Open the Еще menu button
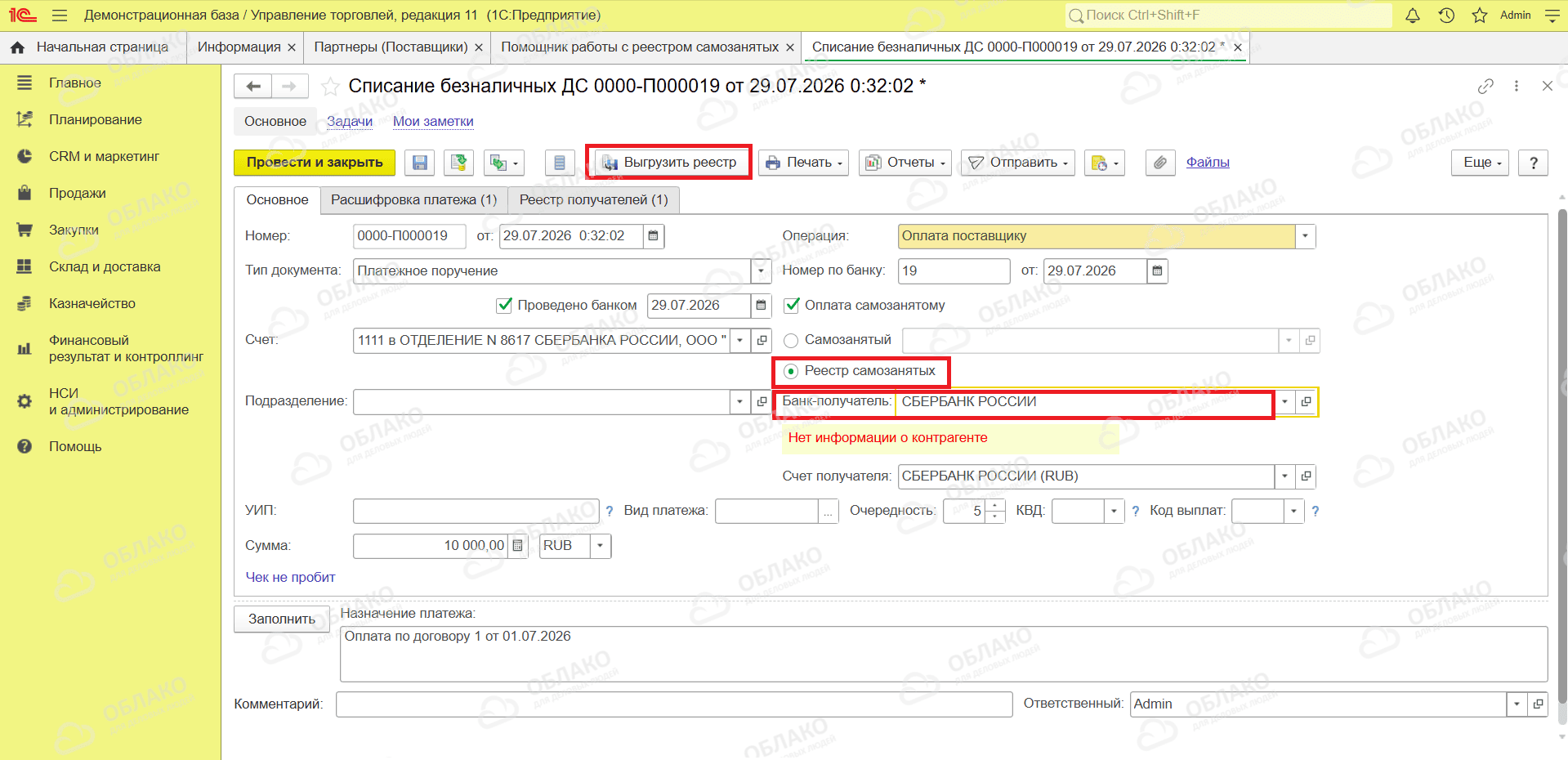Viewport: 1568px width, 760px height. 1481,163
